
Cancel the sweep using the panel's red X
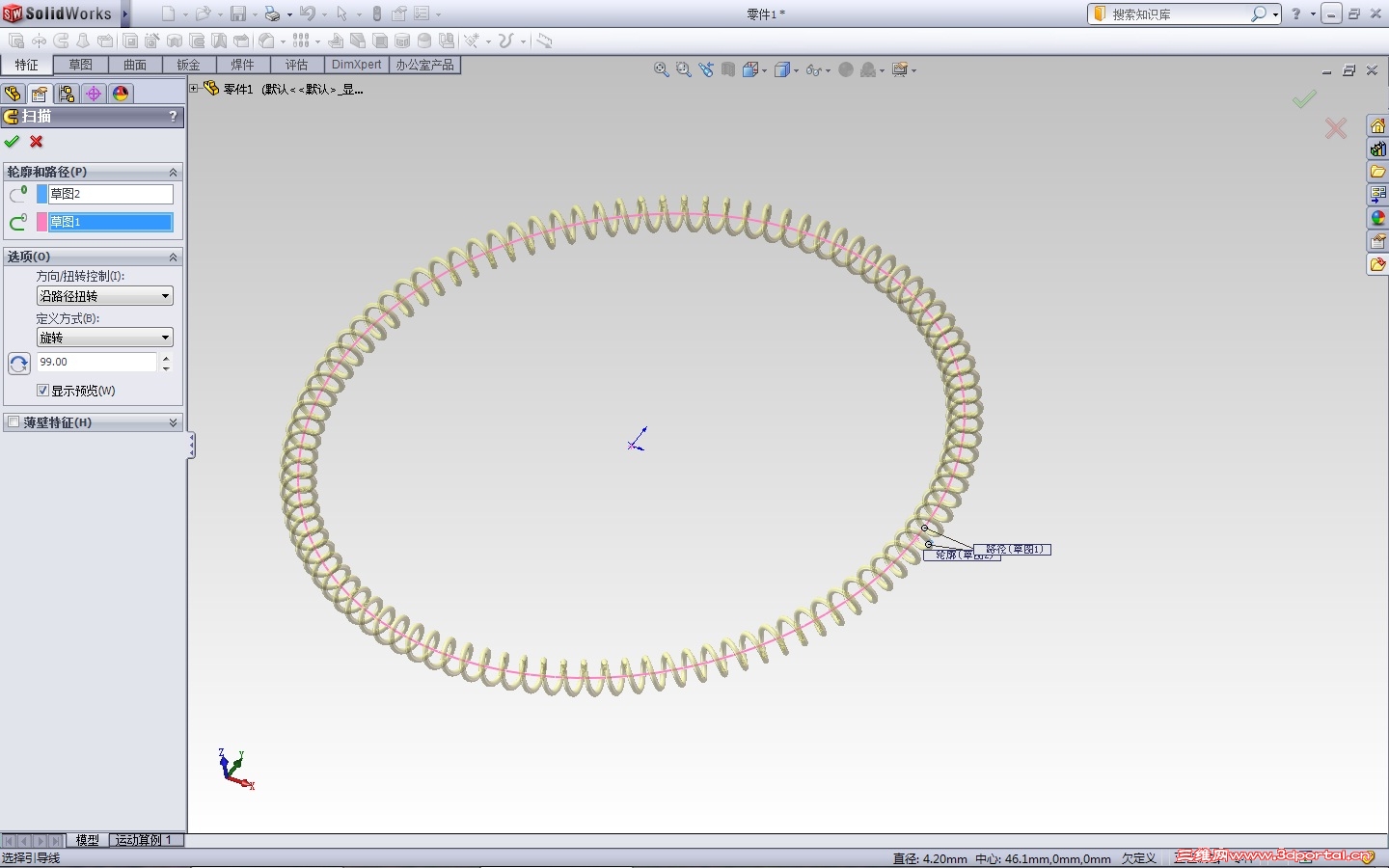point(37,142)
